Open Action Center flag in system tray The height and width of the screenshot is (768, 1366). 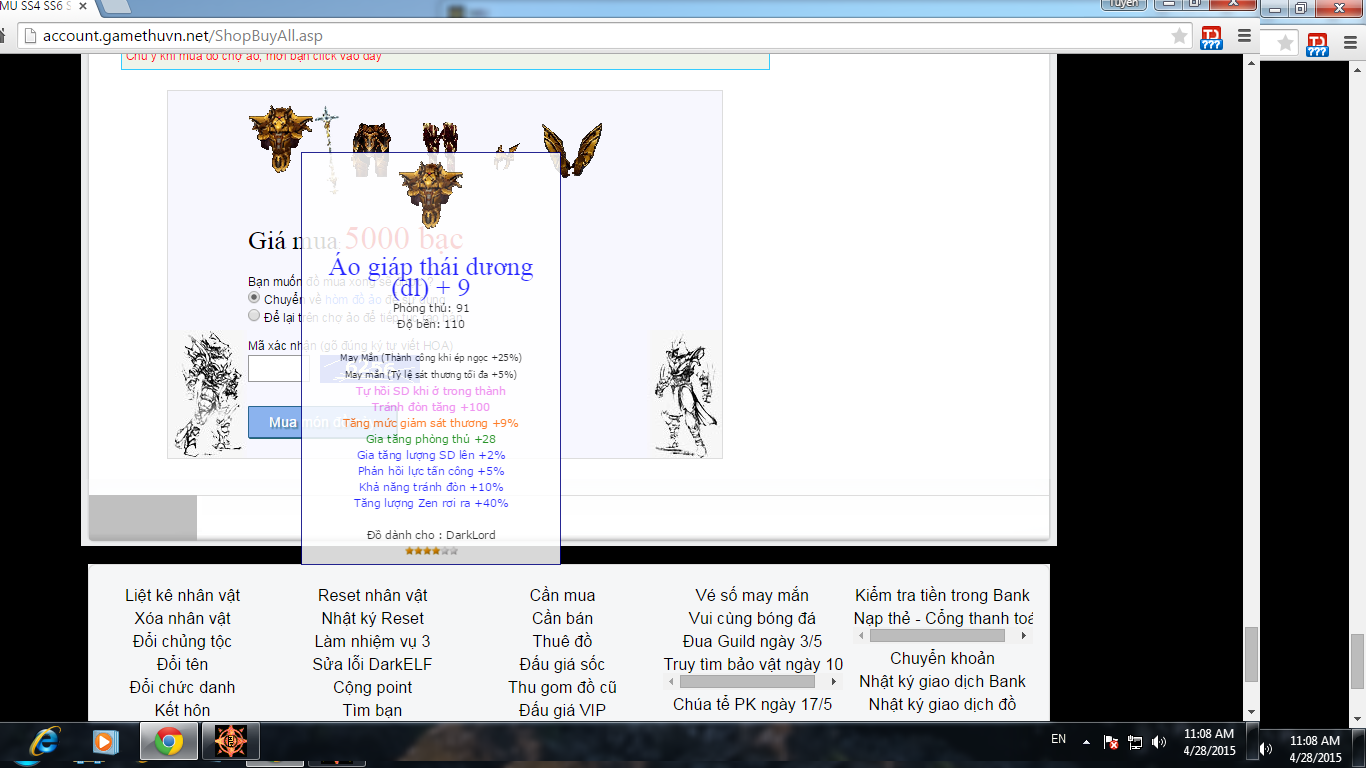tap(1111, 742)
